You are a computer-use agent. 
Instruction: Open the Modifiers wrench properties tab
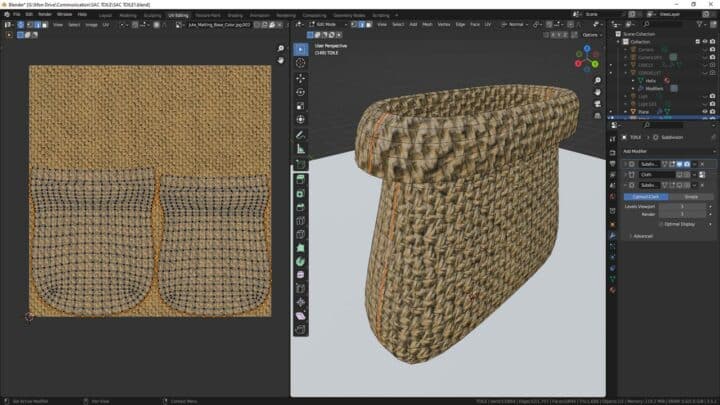pos(612,235)
